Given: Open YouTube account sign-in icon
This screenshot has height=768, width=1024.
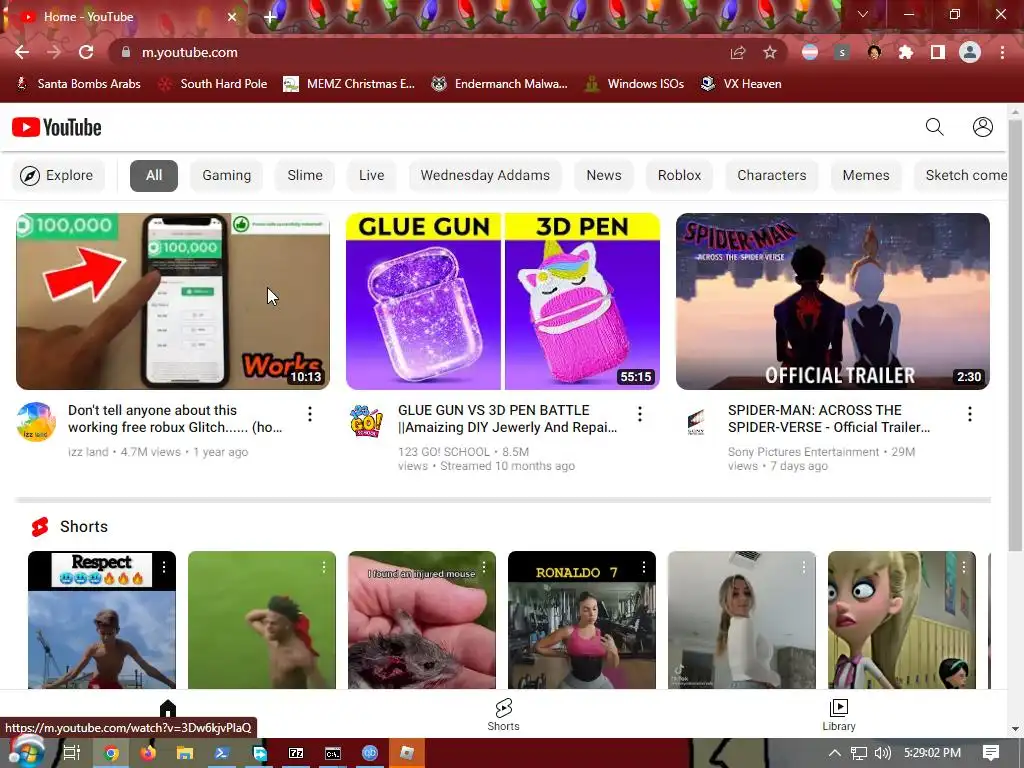Looking at the screenshot, I should [983, 127].
